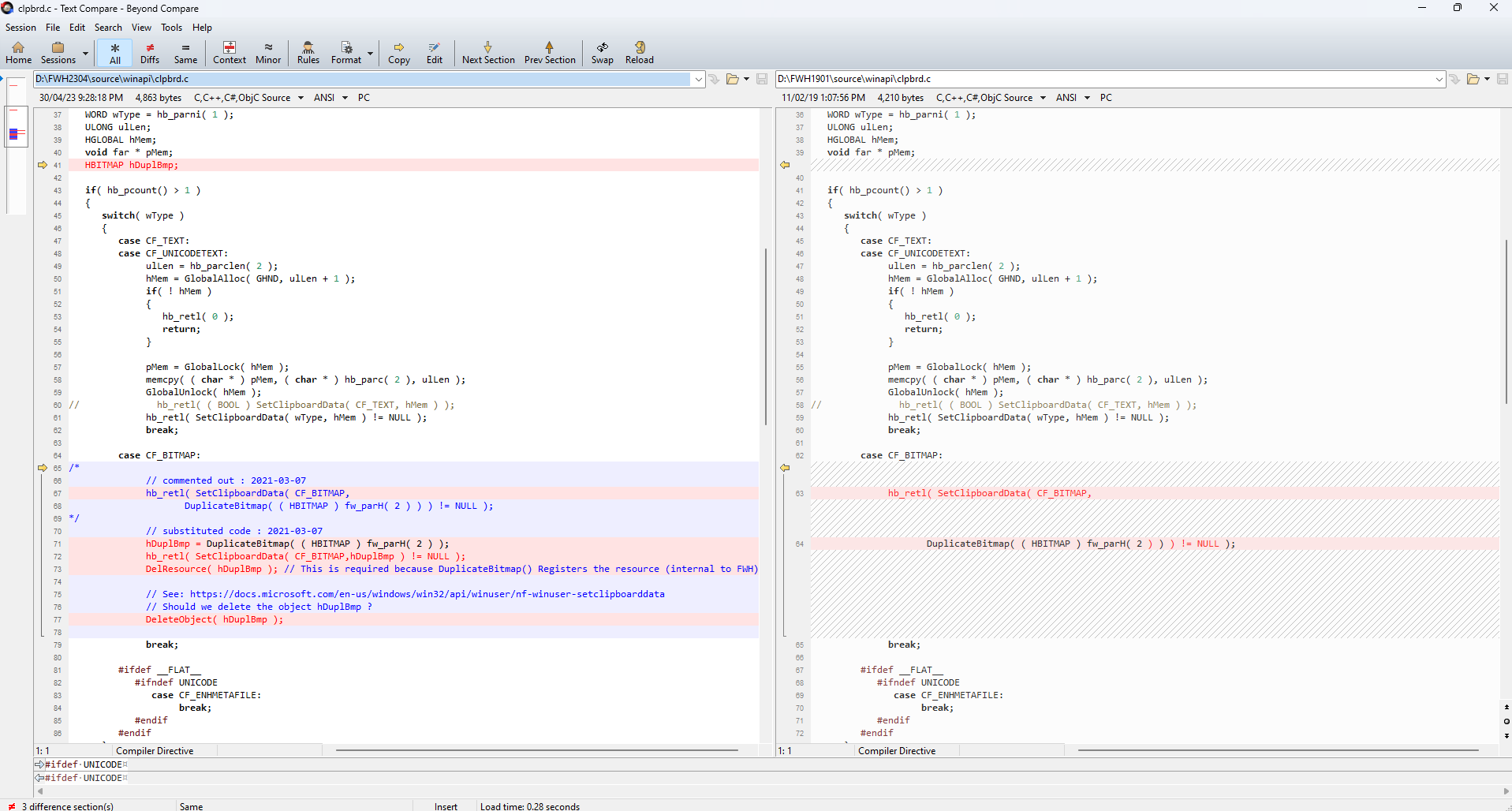Image resolution: width=1512 pixels, height=811 pixels.
Task: Toggle Minor differences display
Action: coord(268,53)
